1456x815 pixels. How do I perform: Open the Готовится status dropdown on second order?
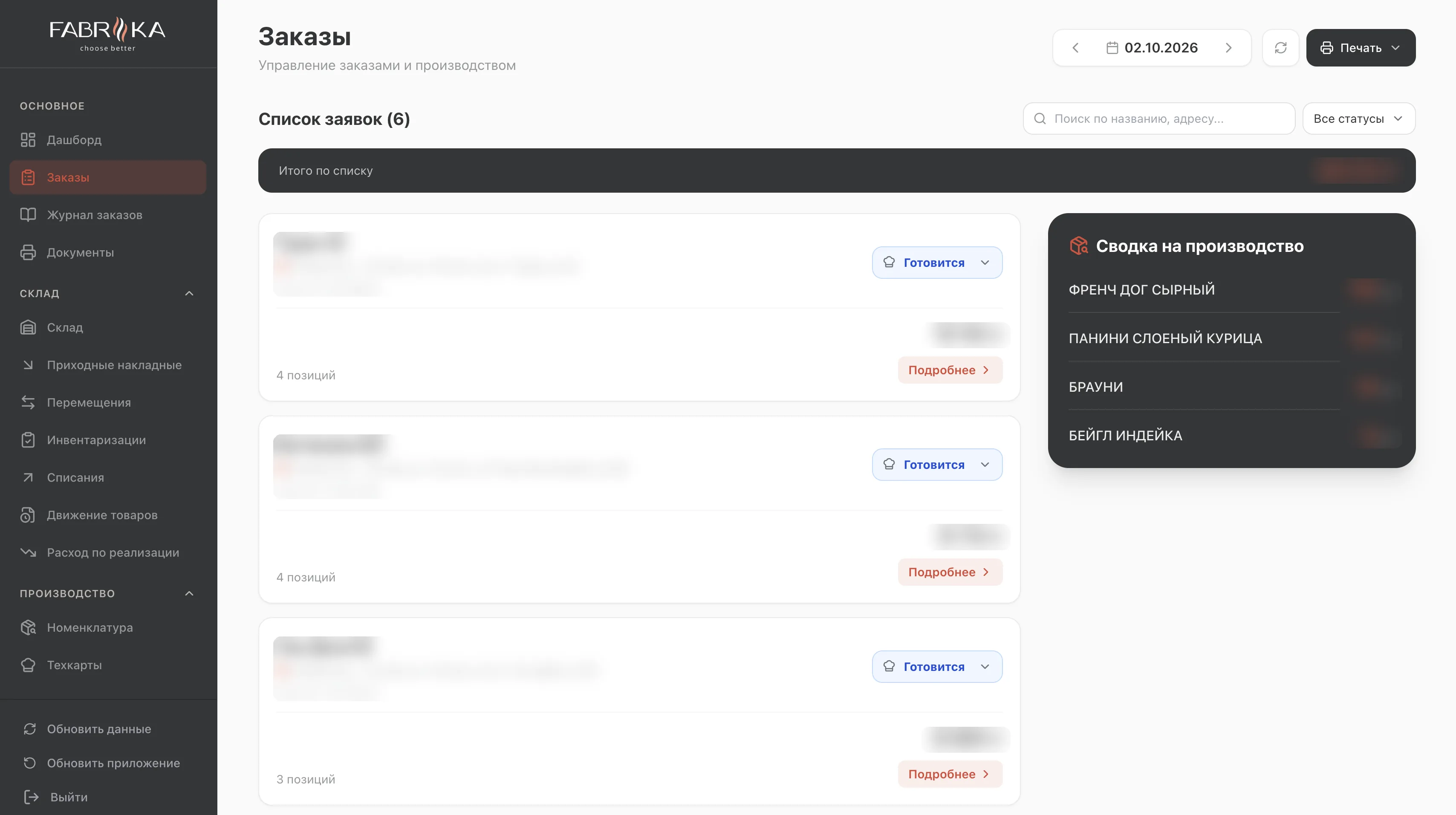[x=937, y=465]
